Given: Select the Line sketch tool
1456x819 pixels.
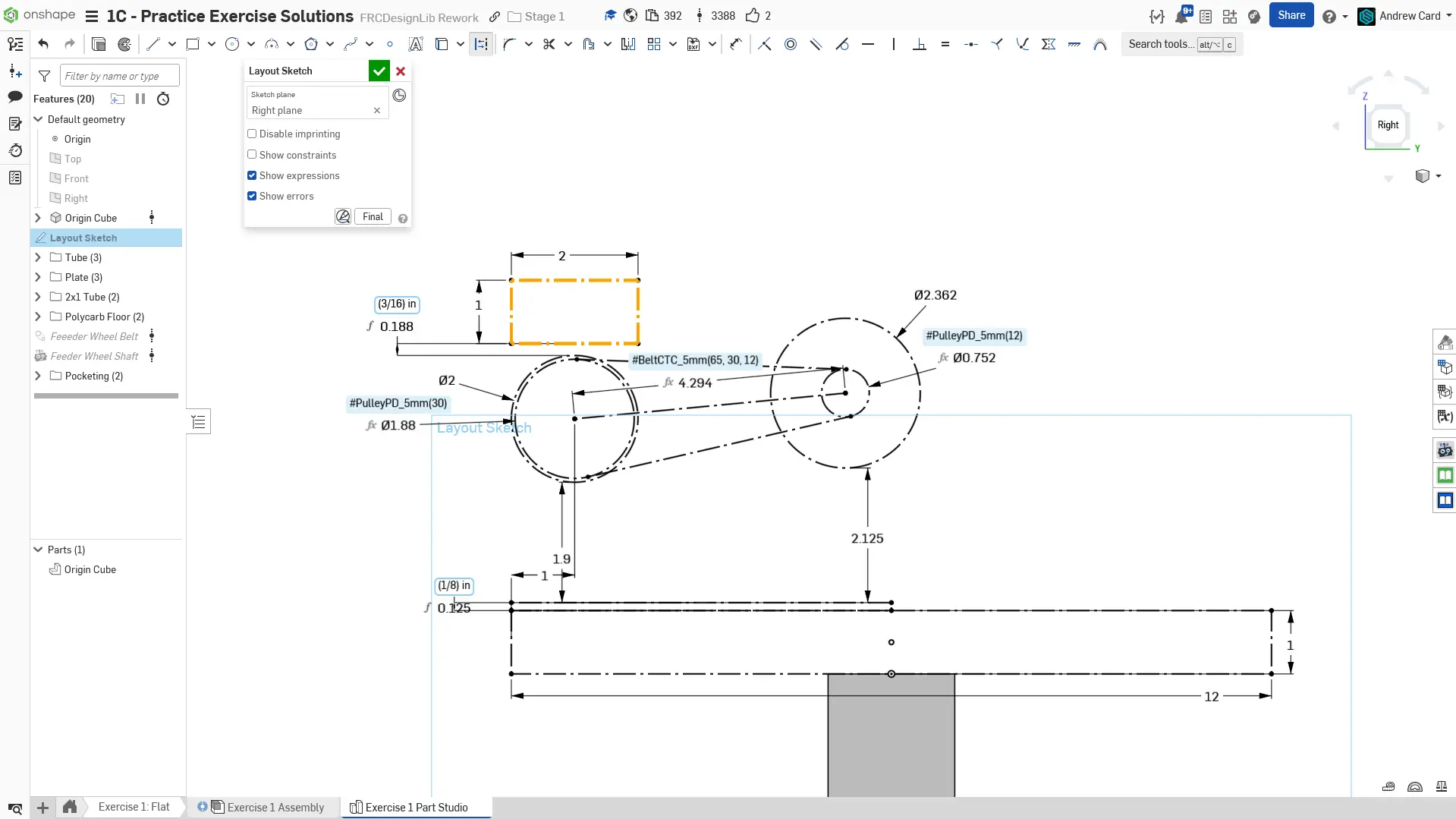Looking at the screenshot, I should [153, 44].
